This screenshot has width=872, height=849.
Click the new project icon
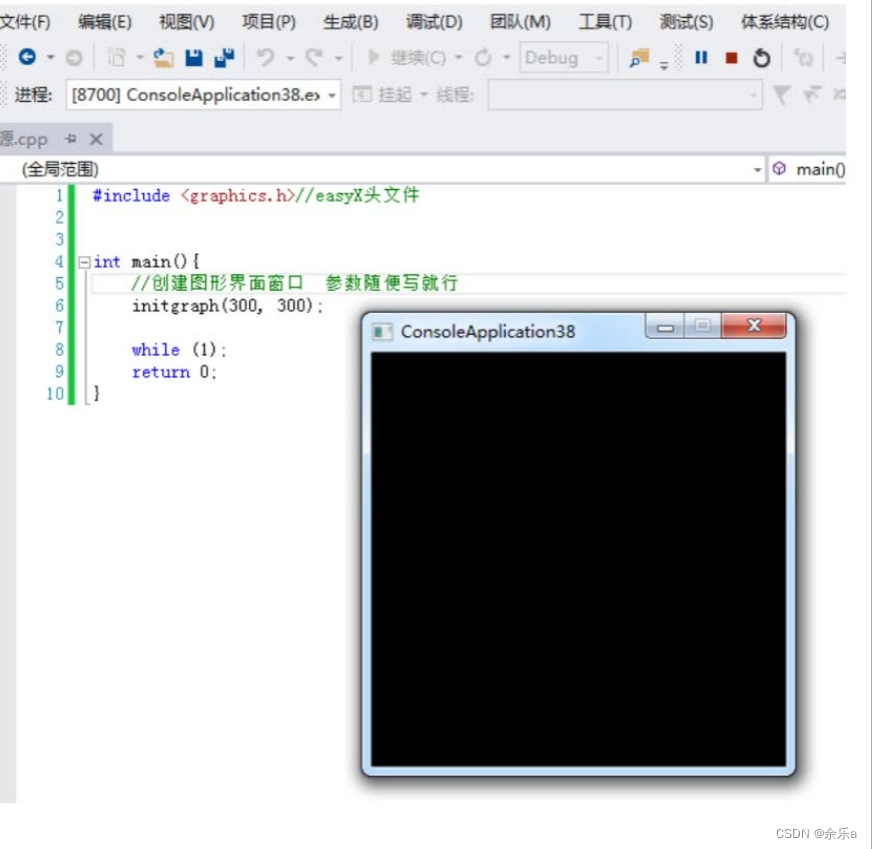(116, 57)
